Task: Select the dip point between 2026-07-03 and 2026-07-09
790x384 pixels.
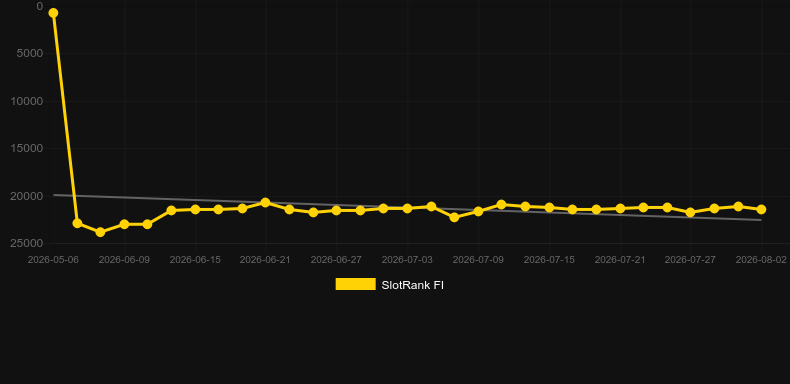Action: click(x=454, y=217)
